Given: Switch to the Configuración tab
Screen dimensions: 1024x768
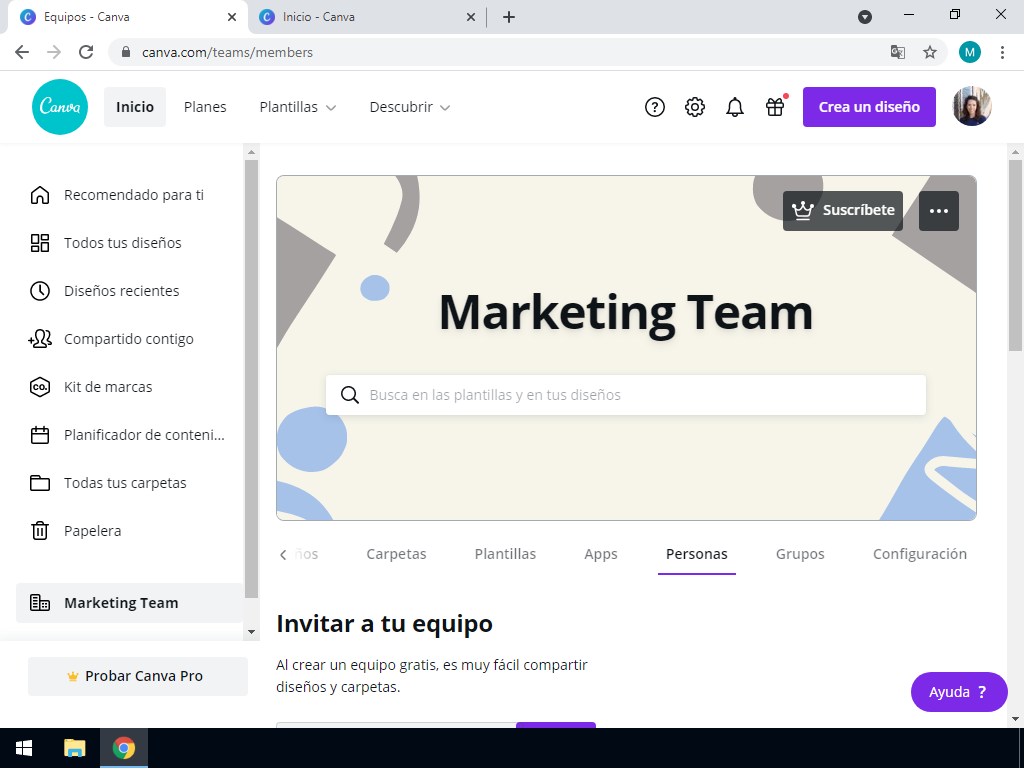Looking at the screenshot, I should tap(920, 554).
